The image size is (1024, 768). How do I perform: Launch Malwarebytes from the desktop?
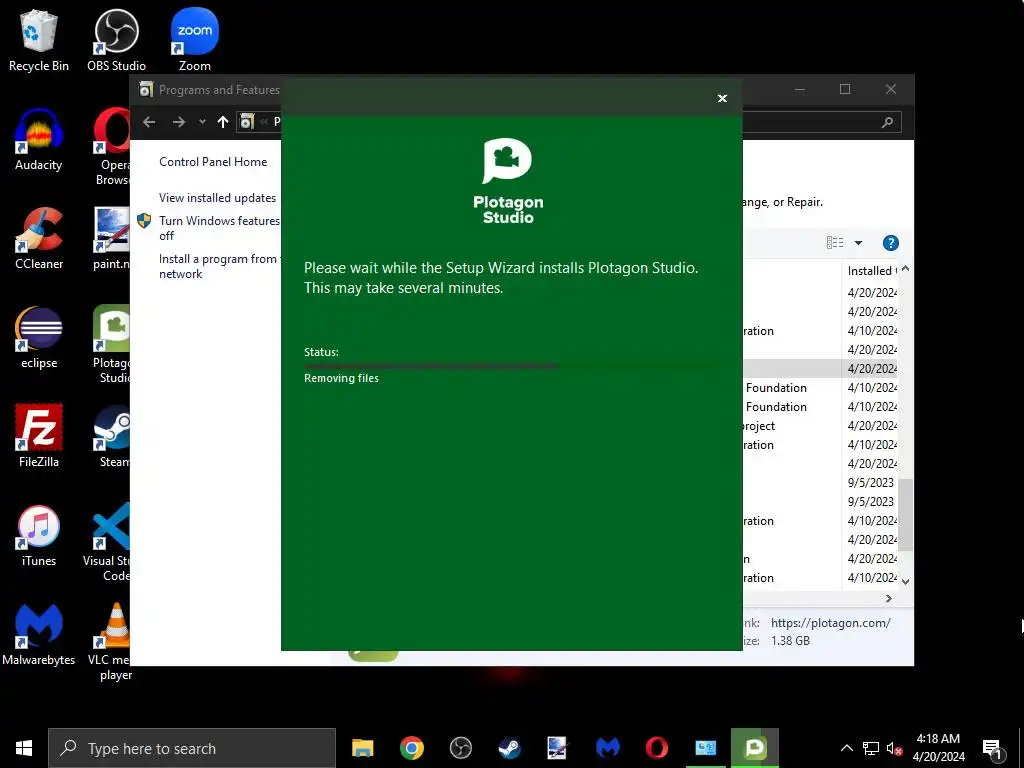pyautogui.click(x=39, y=635)
